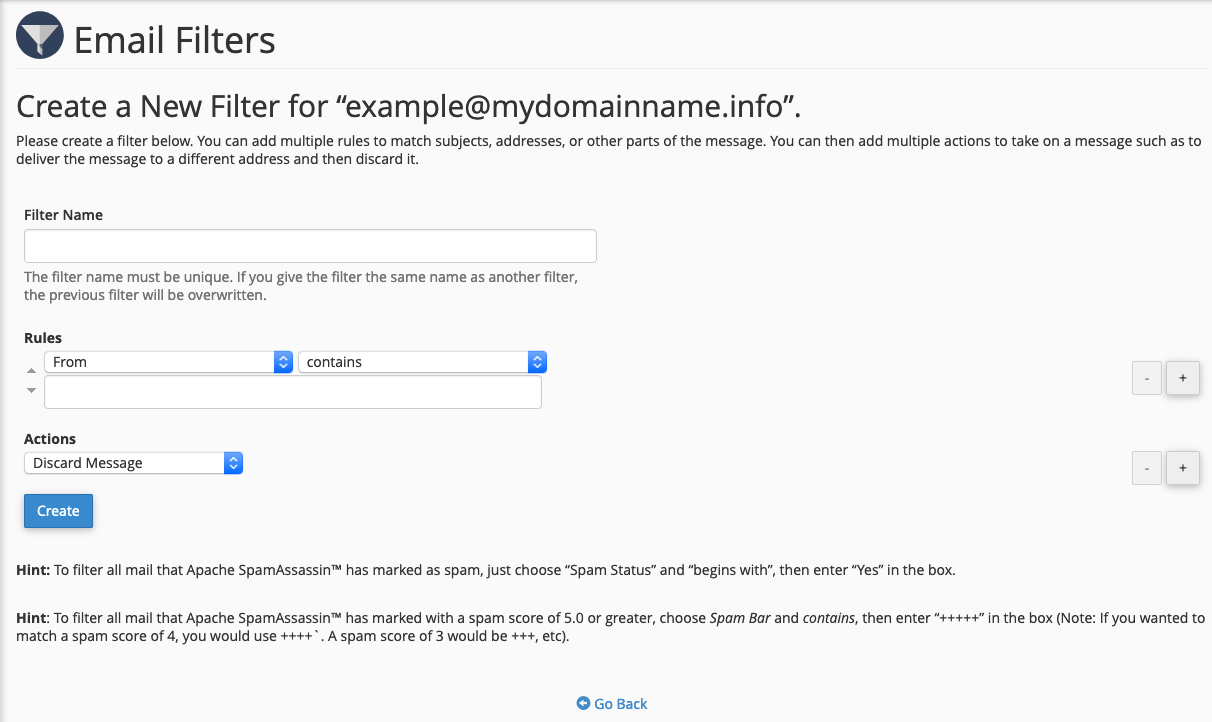Click the Actions section label
1212x722 pixels.
[50, 439]
